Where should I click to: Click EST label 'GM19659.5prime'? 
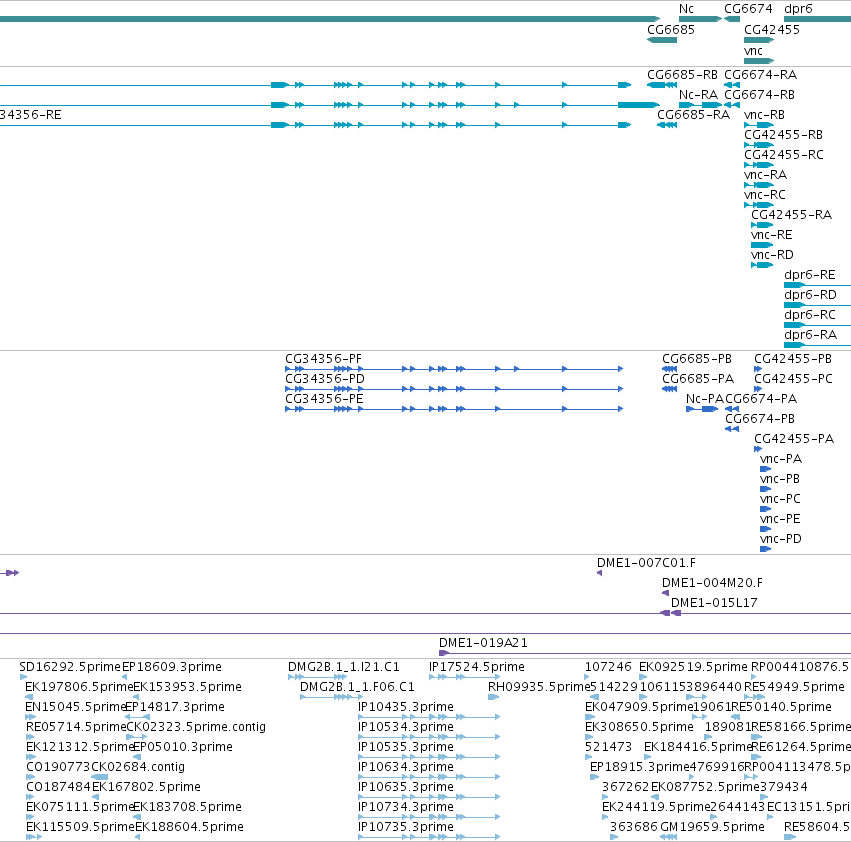712,827
